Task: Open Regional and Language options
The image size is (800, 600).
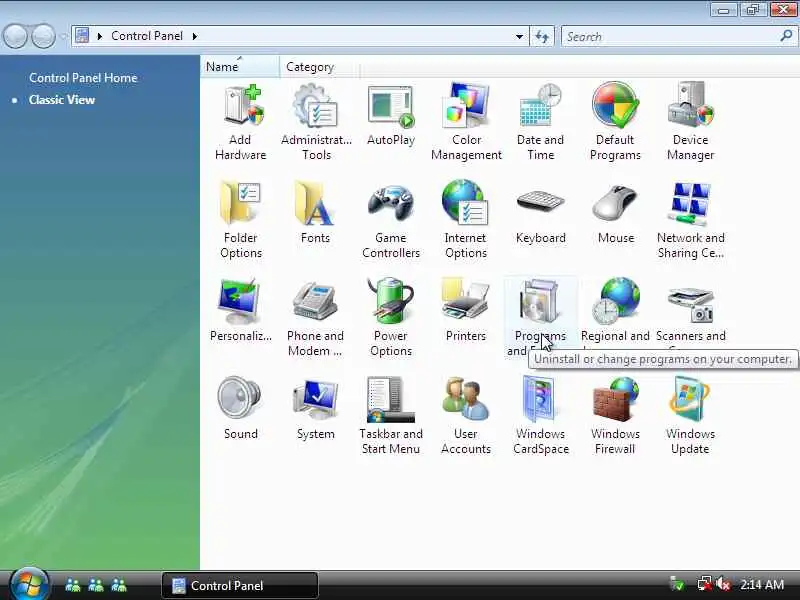Action: pos(615,310)
